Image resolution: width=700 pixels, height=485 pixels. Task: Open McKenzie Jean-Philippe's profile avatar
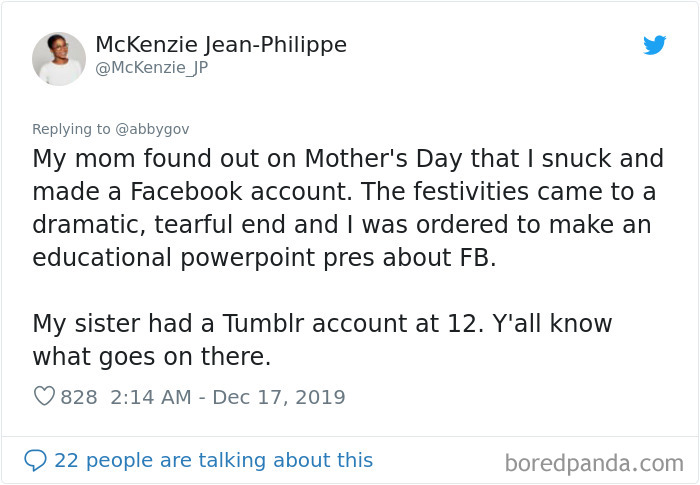(59, 58)
